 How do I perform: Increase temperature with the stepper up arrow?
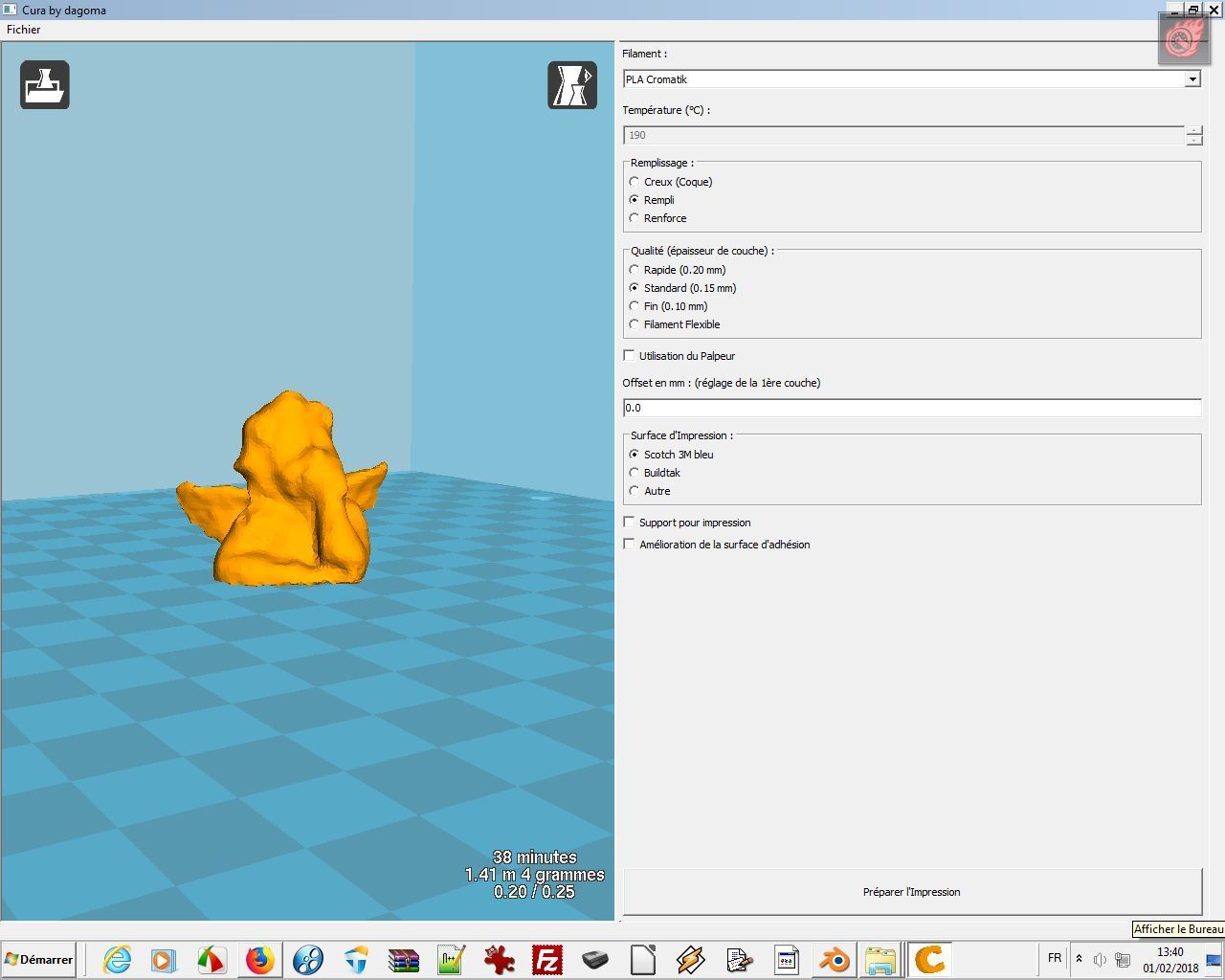pyautogui.click(x=1194, y=131)
